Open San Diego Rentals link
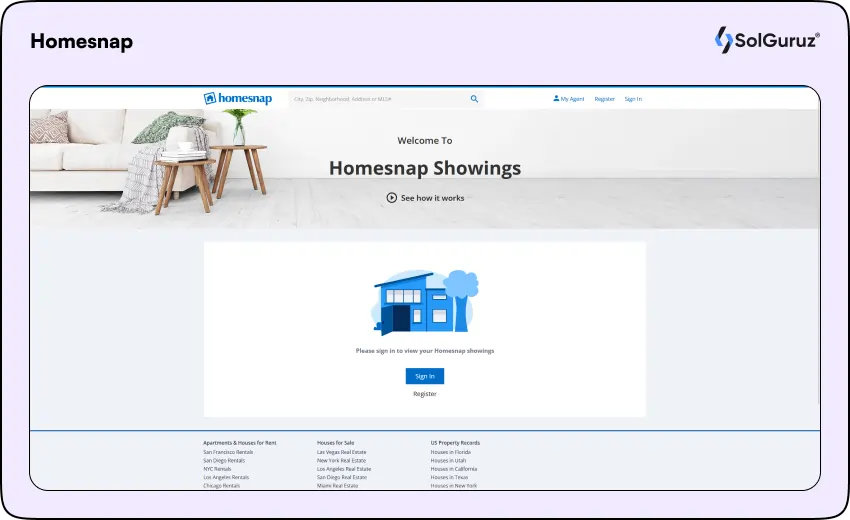Screen dimensions: 850x520 click(x=224, y=460)
